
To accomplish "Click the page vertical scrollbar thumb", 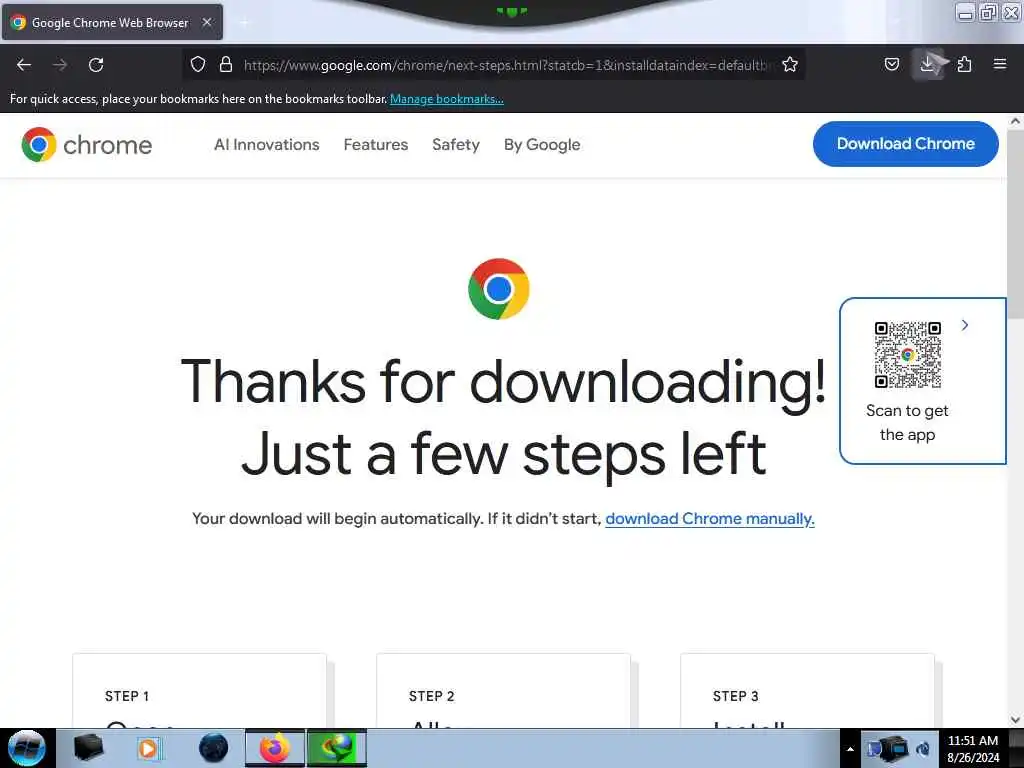I will pyautogui.click(x=1016, y=222).
